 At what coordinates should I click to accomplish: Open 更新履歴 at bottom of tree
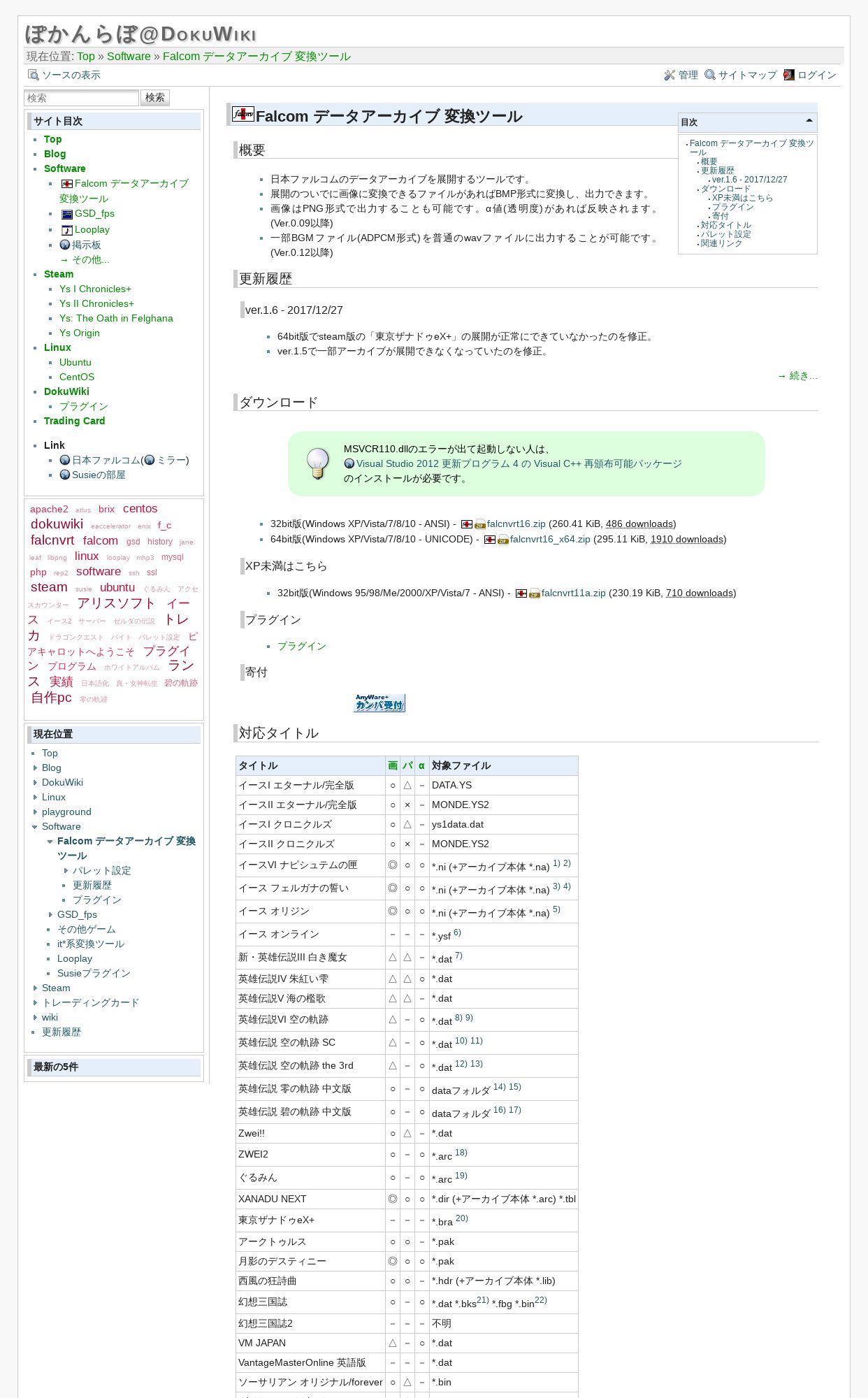click(x=62, y=1032)
